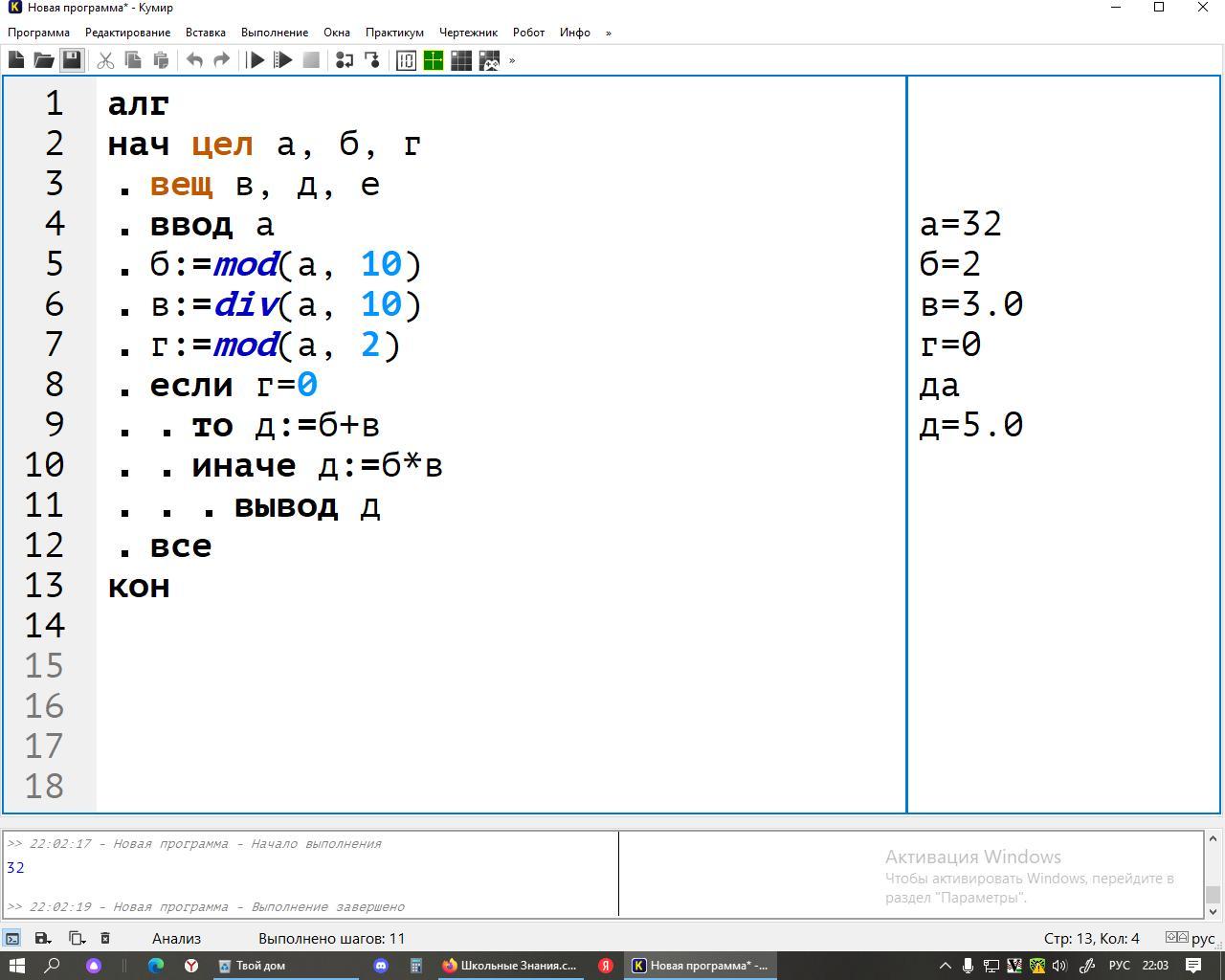Click the Анализ mode label in status bar
Image resolution: width=1225 pixels, height=980 pixels.
coord(176,938)
